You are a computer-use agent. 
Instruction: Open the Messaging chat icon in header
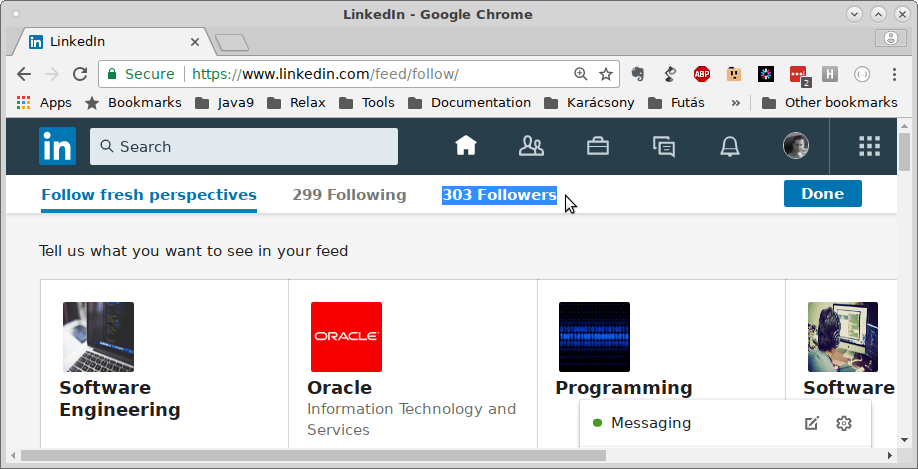[x=664, y=146]
